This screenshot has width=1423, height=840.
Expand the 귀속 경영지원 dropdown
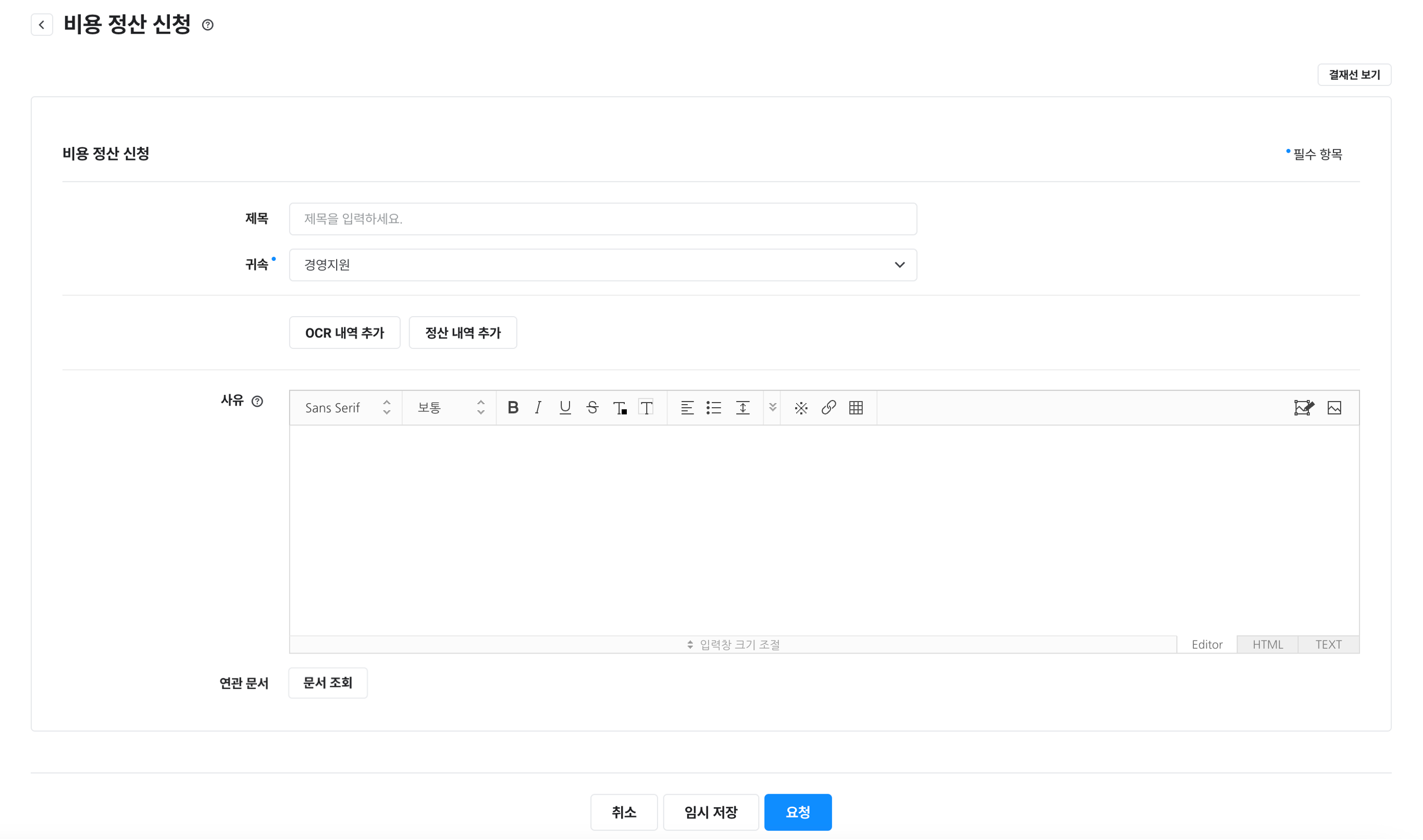[x=603, y=265]
